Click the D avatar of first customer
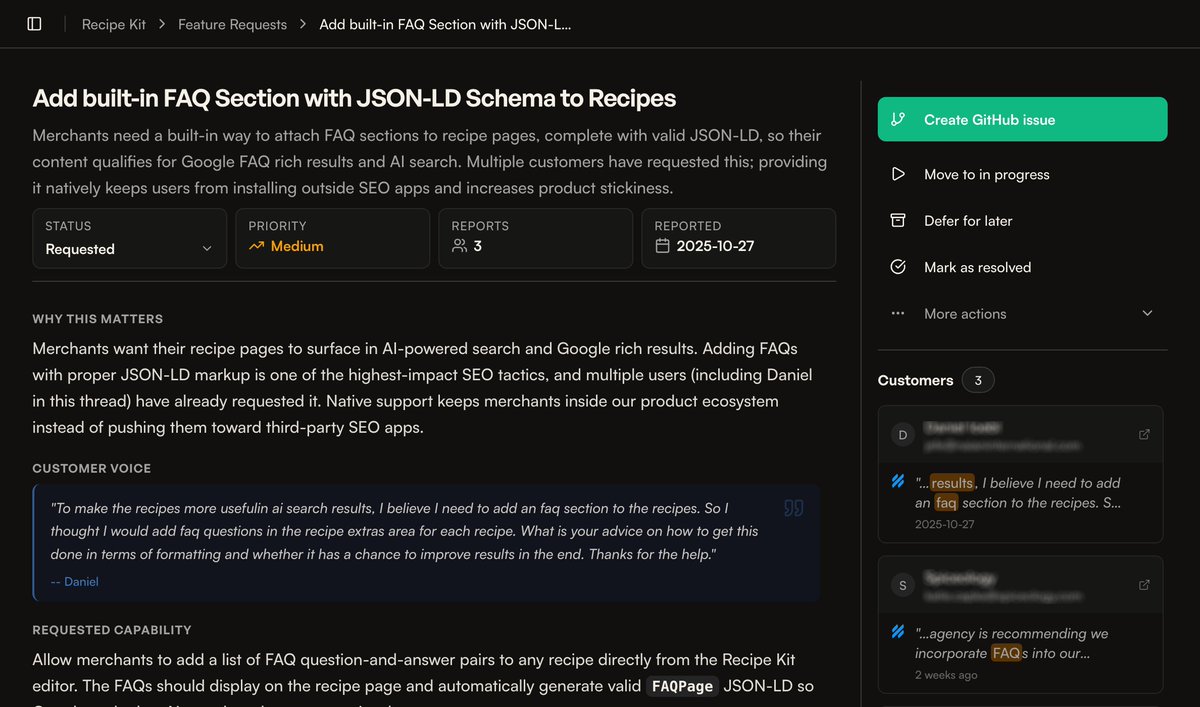The width and height of the screenshot is (1200, 707). pyautogui.click(x=903, y=434)
